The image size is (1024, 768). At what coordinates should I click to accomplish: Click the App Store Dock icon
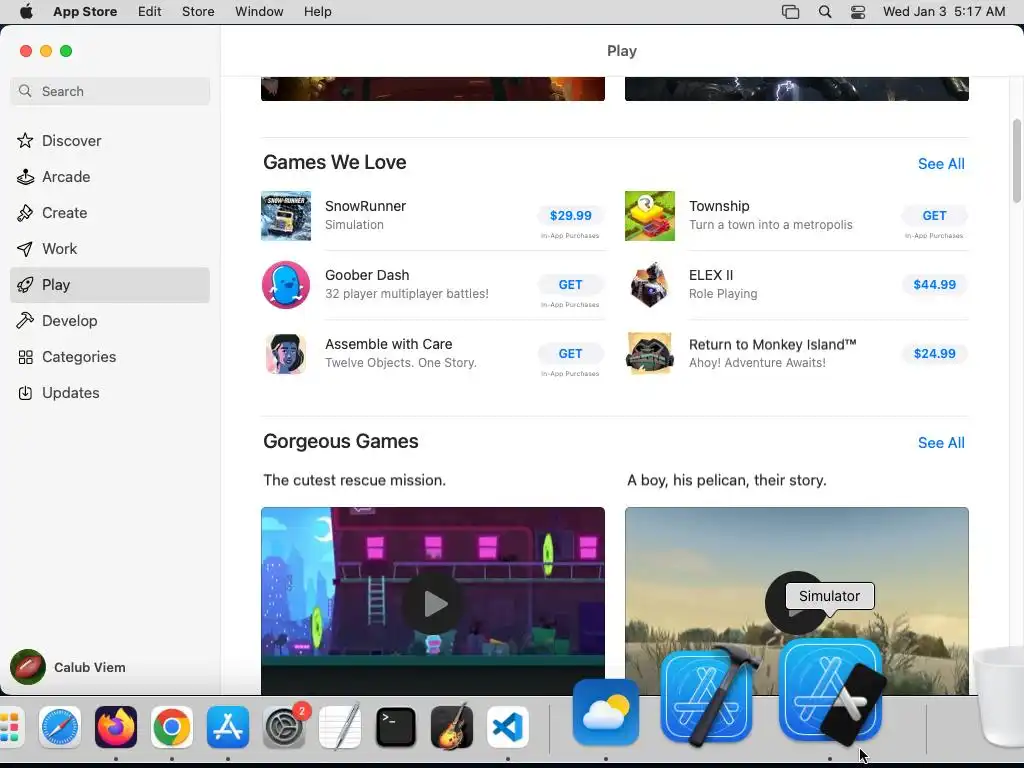point(228,727)
